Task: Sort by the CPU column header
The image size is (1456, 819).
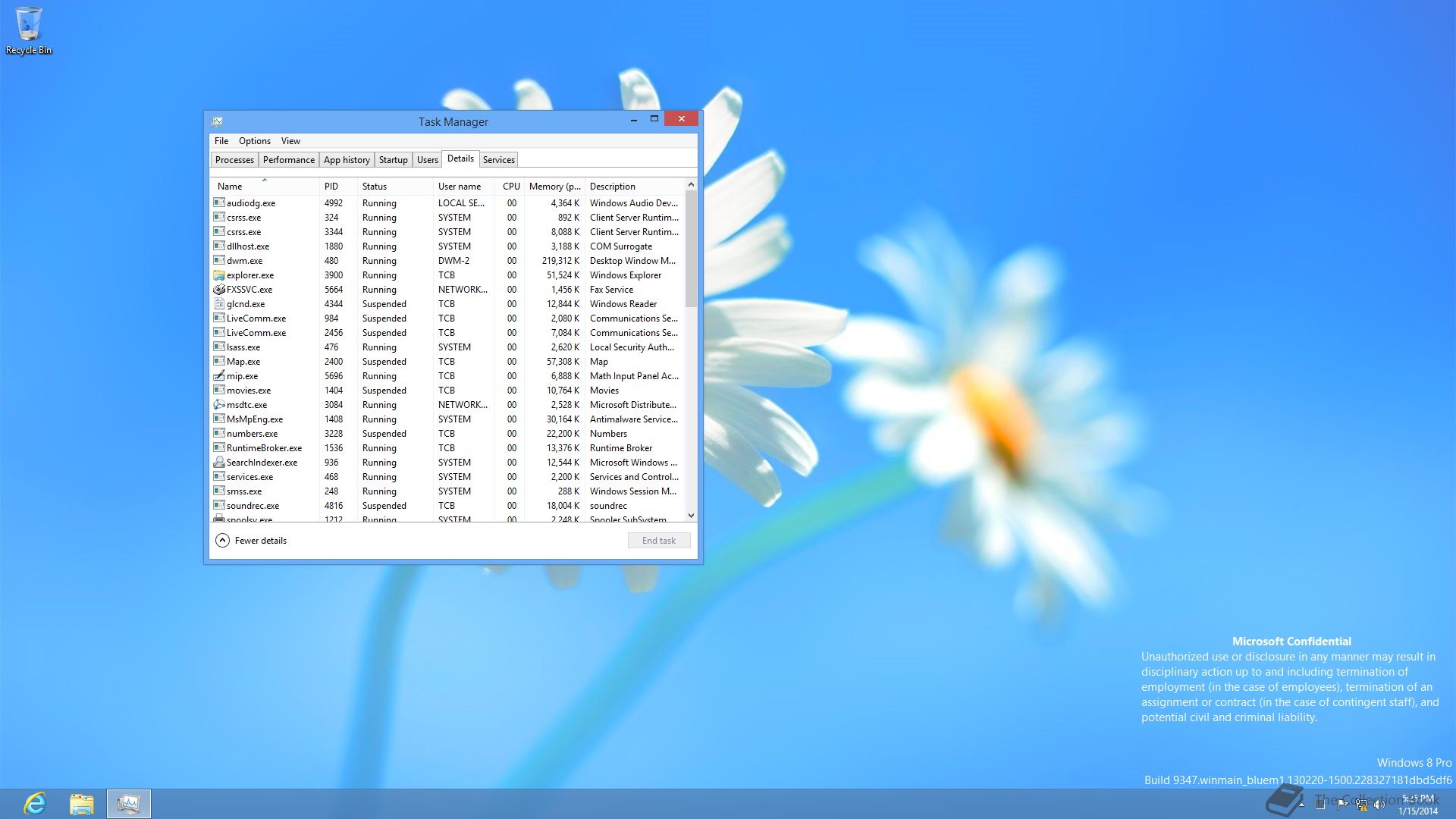Action: pos(510,187)
